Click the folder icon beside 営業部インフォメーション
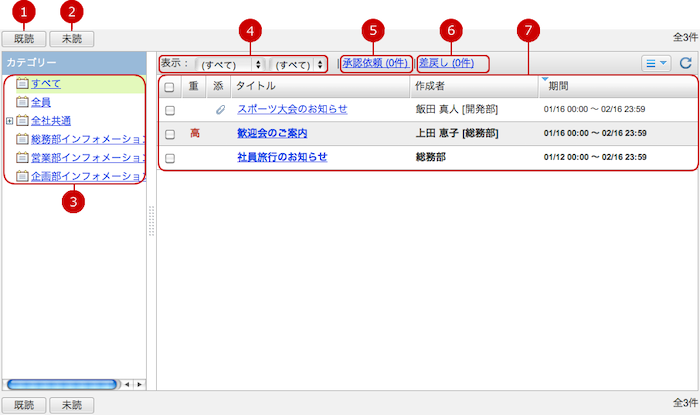Viewport: 700px width, 415px height. 22,157
